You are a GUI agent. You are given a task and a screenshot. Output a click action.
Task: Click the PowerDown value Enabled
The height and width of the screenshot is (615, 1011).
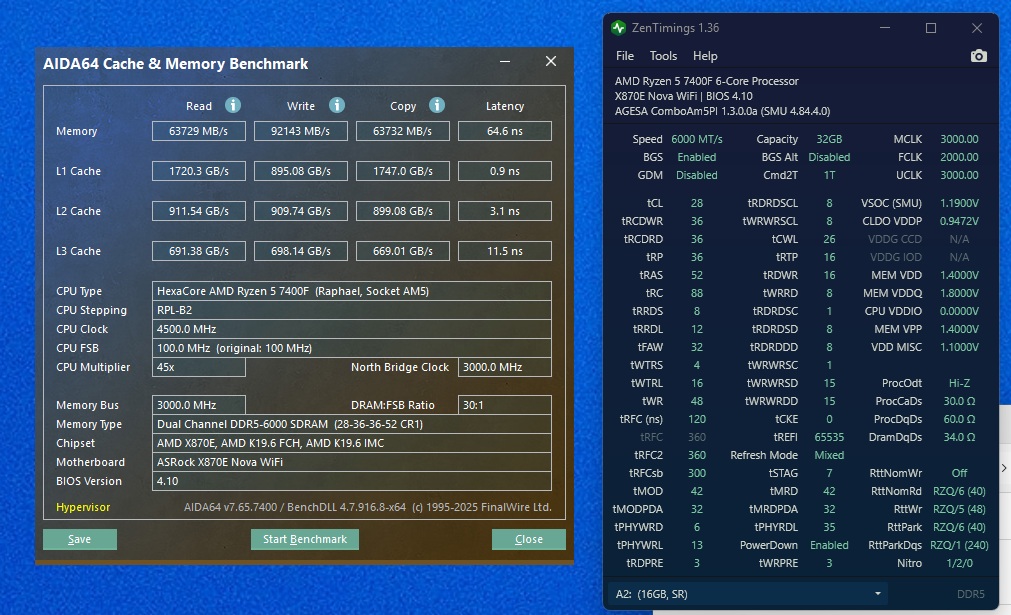829,545
